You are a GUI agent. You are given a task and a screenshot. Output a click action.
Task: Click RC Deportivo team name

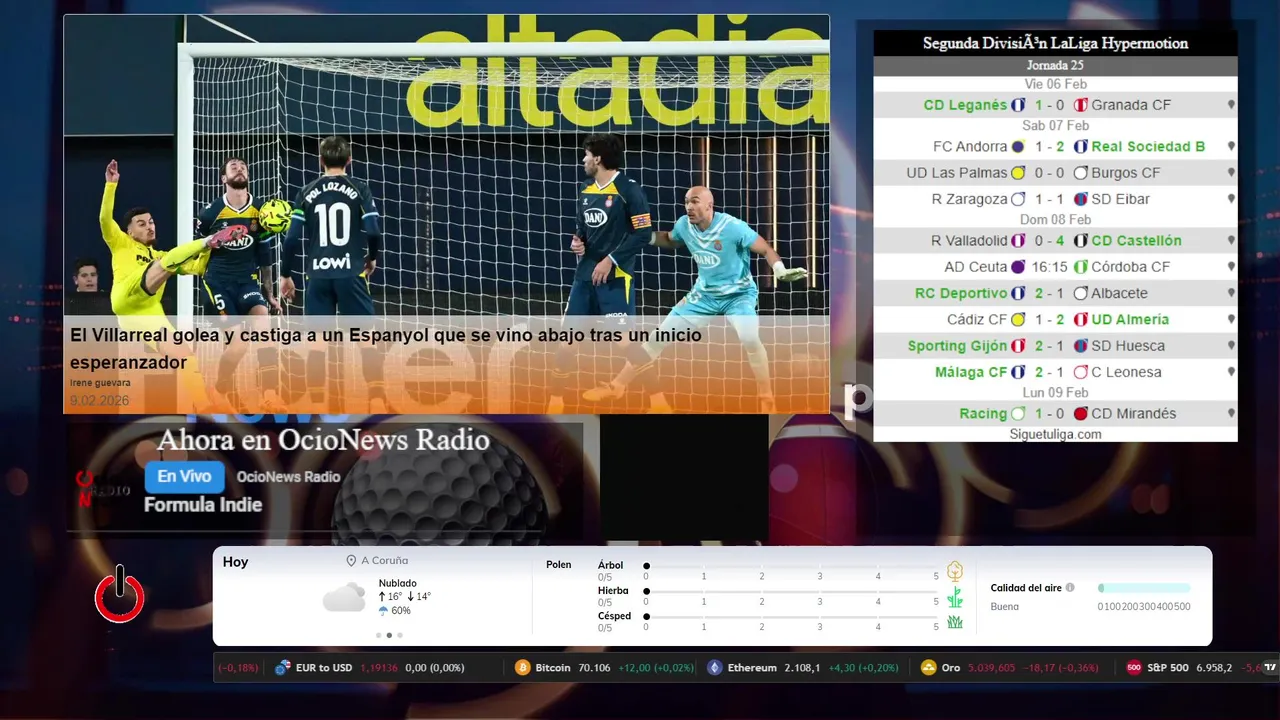[961, 293]
